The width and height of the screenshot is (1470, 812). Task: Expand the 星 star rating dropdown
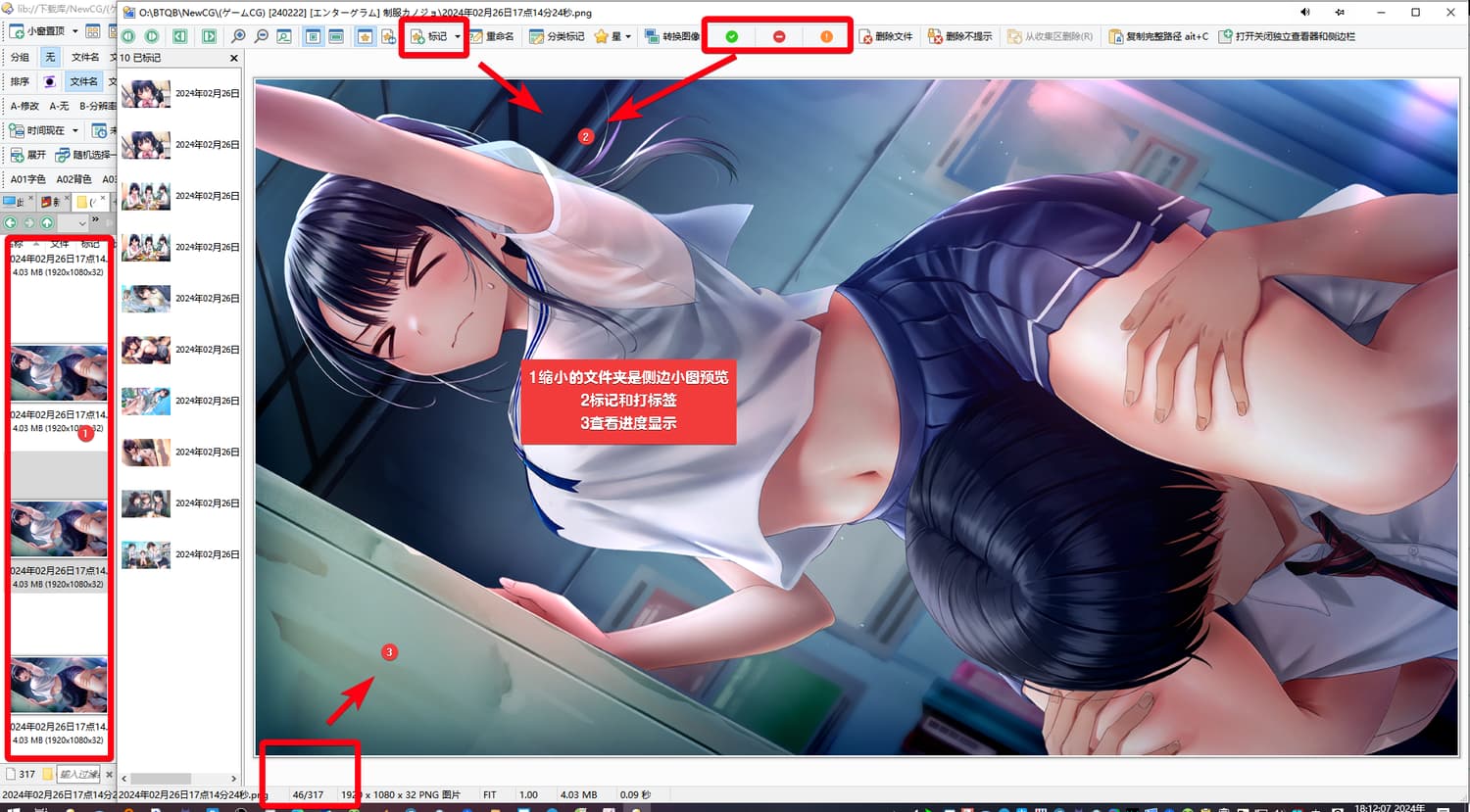[x=628, y=37]
